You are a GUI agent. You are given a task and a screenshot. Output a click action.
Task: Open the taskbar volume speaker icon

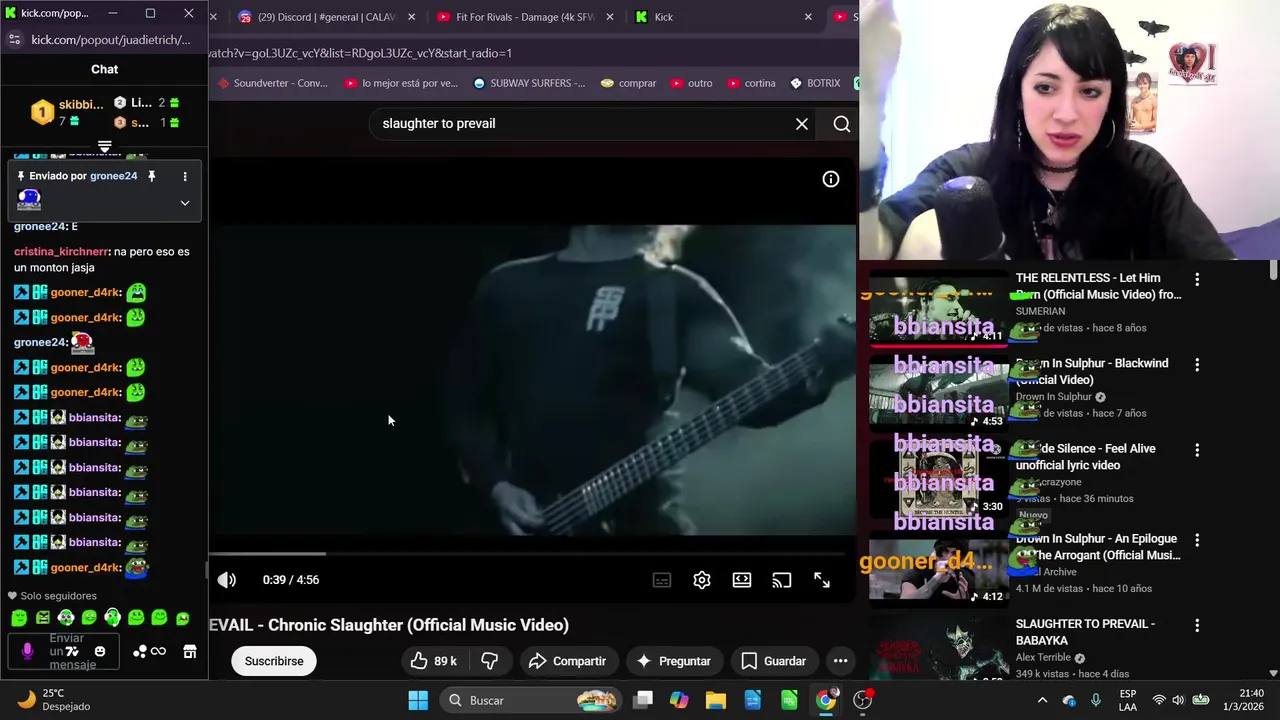pos(1178,700)
